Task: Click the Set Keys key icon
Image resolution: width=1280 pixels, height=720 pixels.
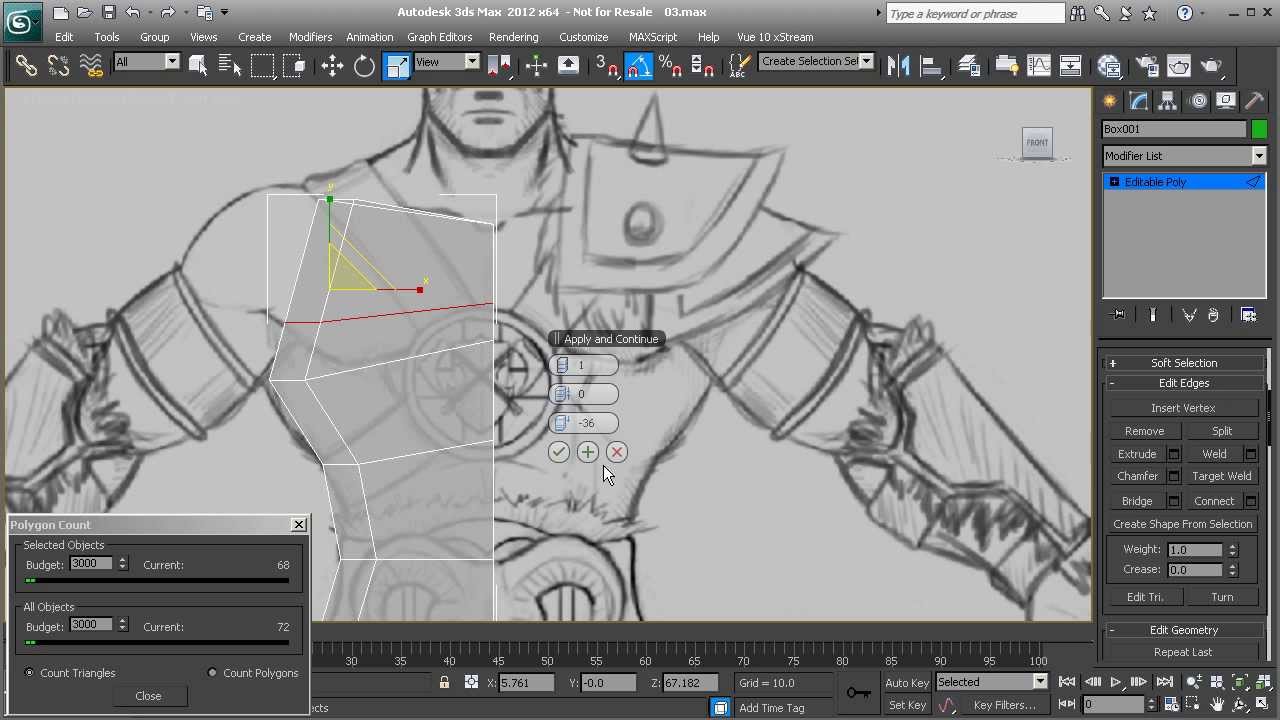Action: tap(858, 692)
